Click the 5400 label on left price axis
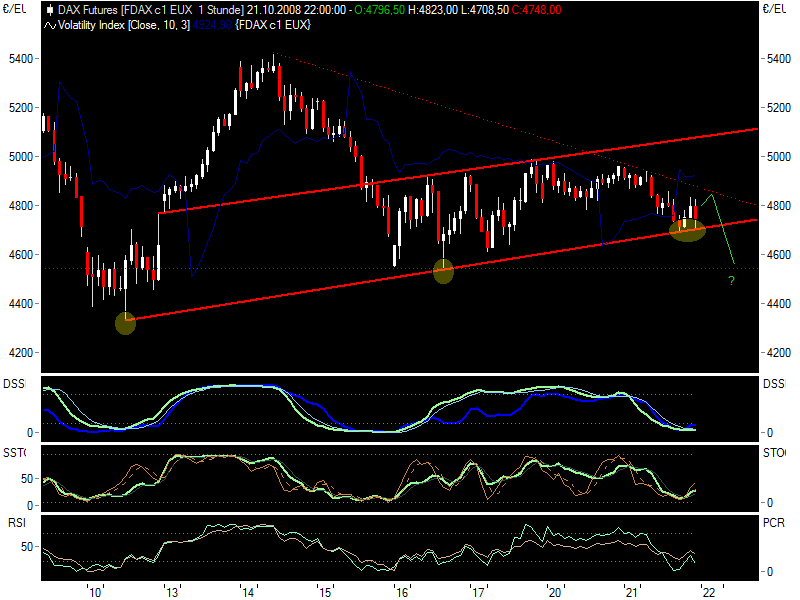This screenshot has width=800, height=600. 20,59
